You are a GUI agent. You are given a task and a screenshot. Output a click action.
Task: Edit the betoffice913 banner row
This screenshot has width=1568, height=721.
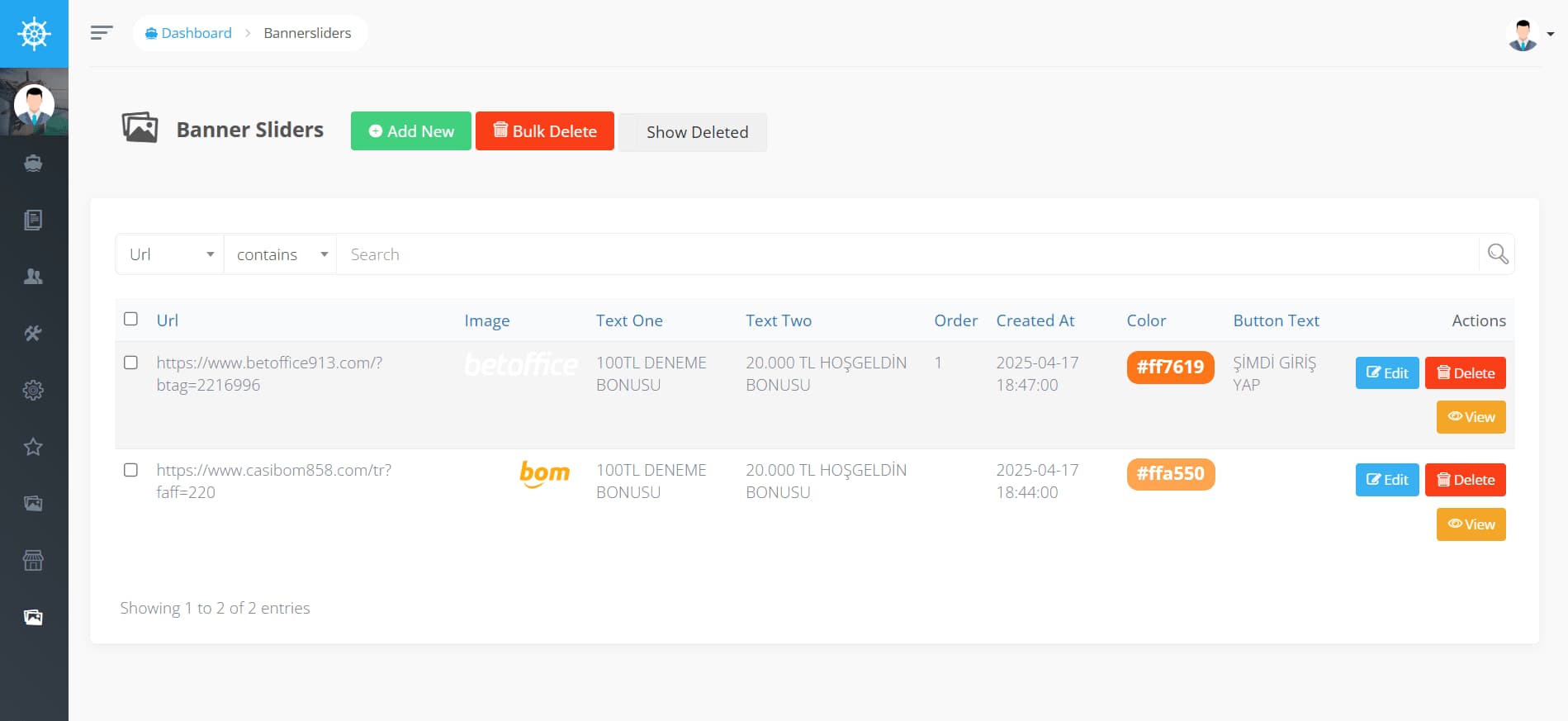1387,372
